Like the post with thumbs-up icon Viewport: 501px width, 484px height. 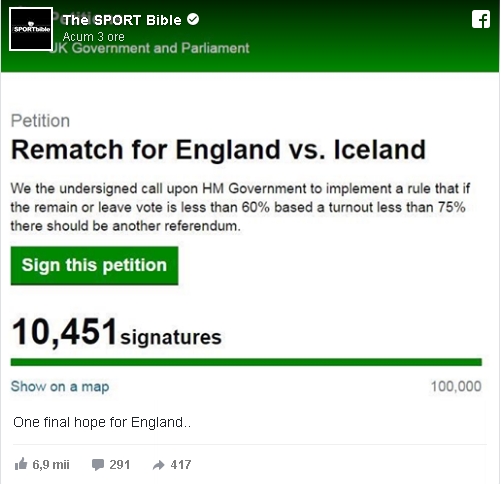click(21, 464)
